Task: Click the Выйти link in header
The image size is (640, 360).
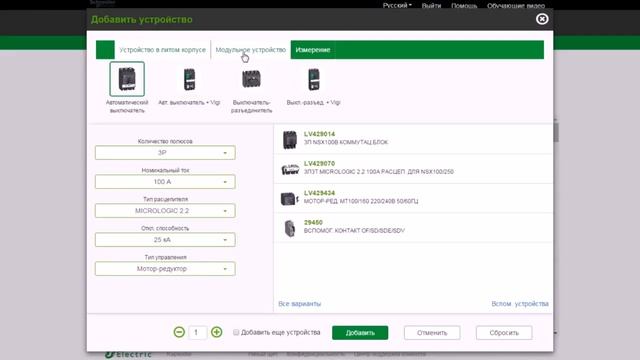Action: pyautogui.click(x=431, y=5)
